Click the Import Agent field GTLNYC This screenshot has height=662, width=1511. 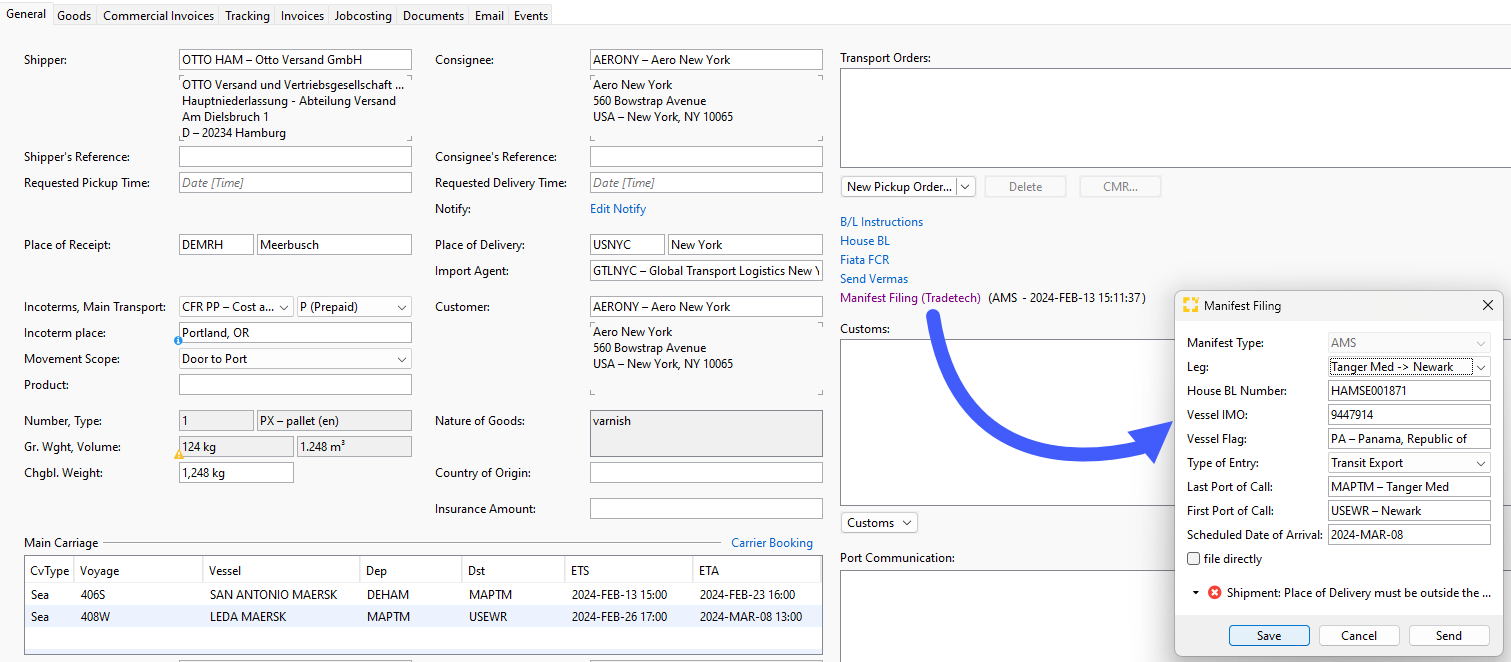[706, 271]
